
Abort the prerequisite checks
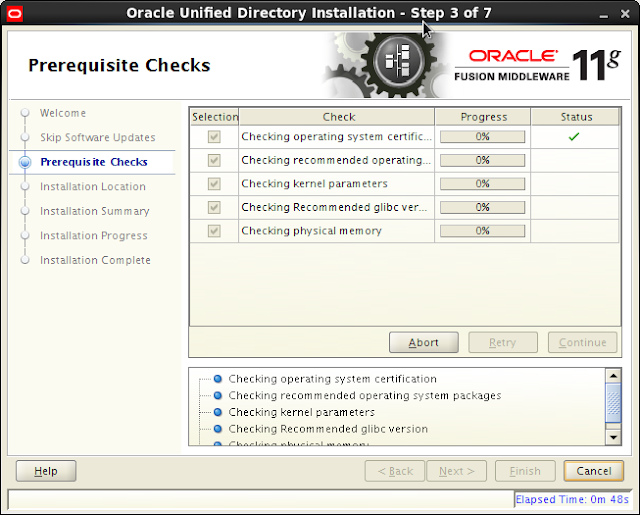424,342
